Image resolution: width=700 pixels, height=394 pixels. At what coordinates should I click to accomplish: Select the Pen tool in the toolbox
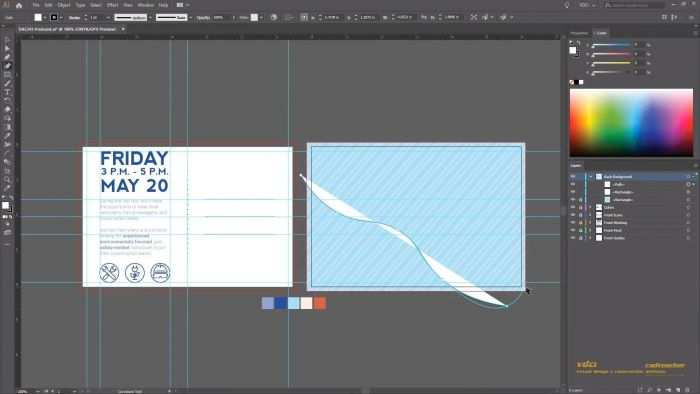click(x=7, y=57)
